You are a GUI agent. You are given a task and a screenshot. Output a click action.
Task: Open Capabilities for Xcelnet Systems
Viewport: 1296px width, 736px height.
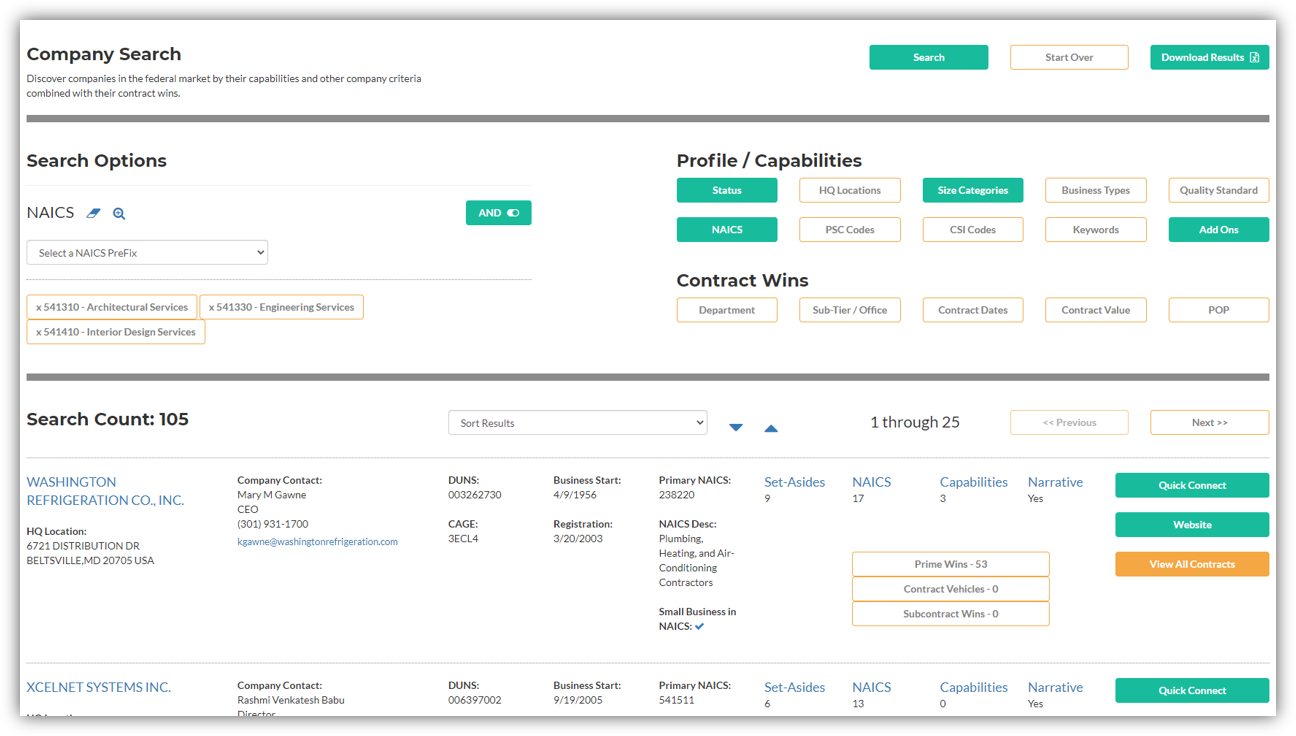(974, 687)
